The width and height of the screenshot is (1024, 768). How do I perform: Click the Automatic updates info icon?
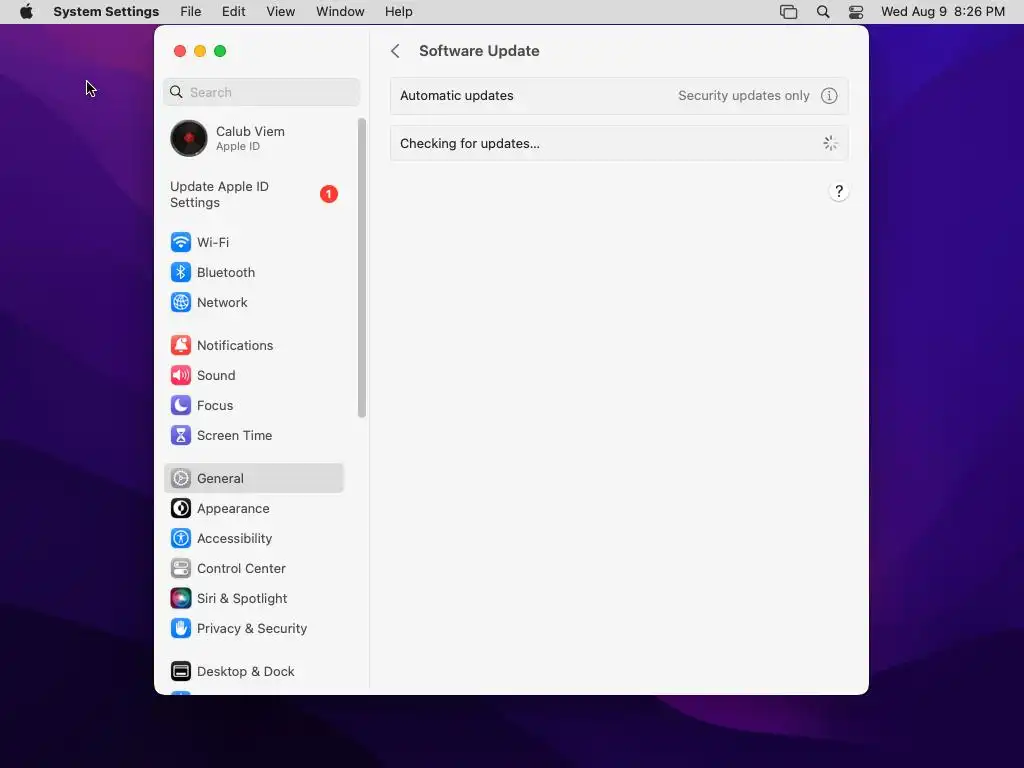[829, 96]
